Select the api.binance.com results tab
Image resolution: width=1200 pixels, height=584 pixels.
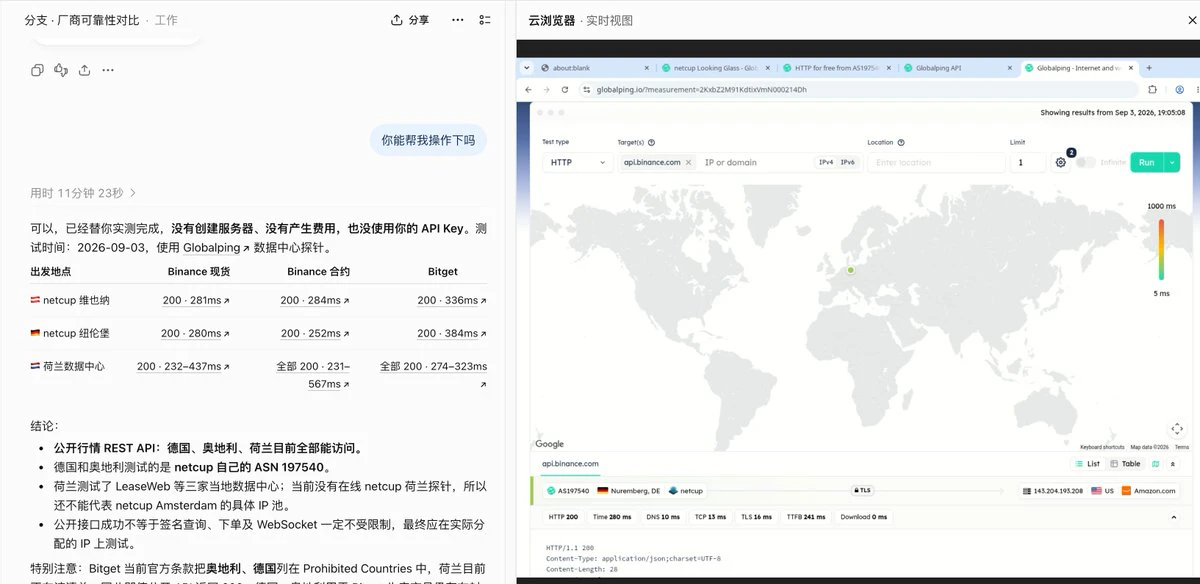(570, 464)
